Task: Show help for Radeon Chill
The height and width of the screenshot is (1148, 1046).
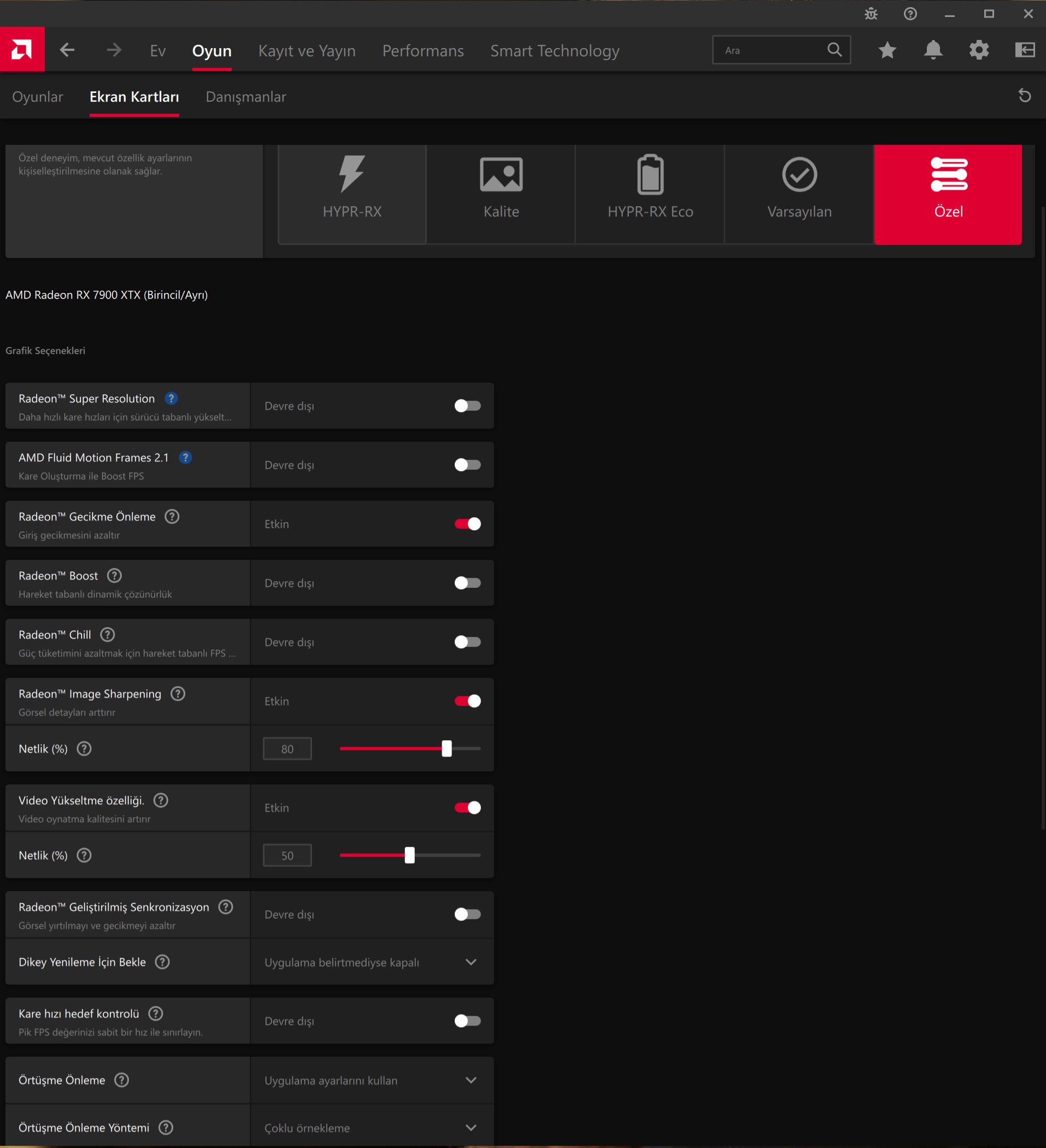Action: click(x=108, y=634)
